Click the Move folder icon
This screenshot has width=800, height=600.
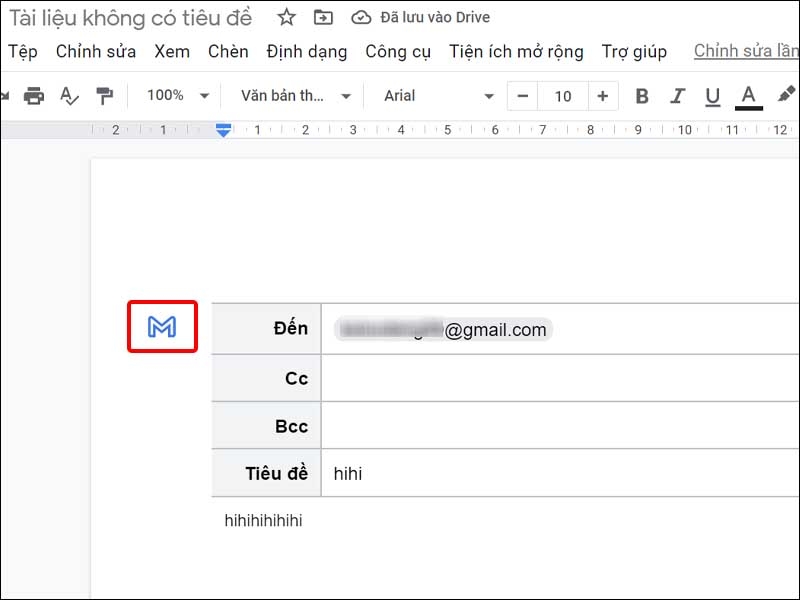coord(322,17)
